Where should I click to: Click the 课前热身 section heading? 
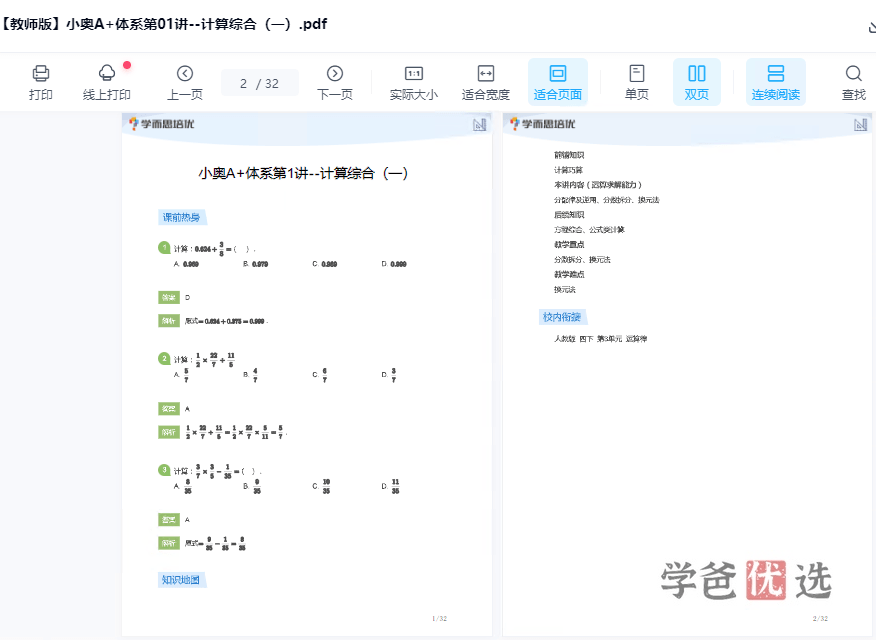click(x=182, y=217)
